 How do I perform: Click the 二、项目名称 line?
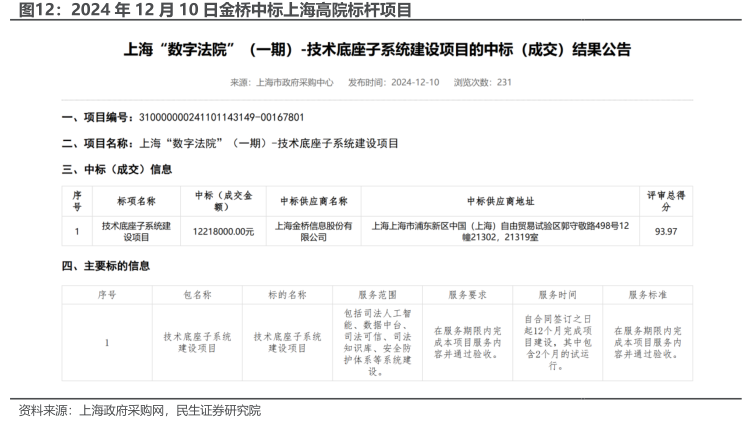tap(230, 144)
